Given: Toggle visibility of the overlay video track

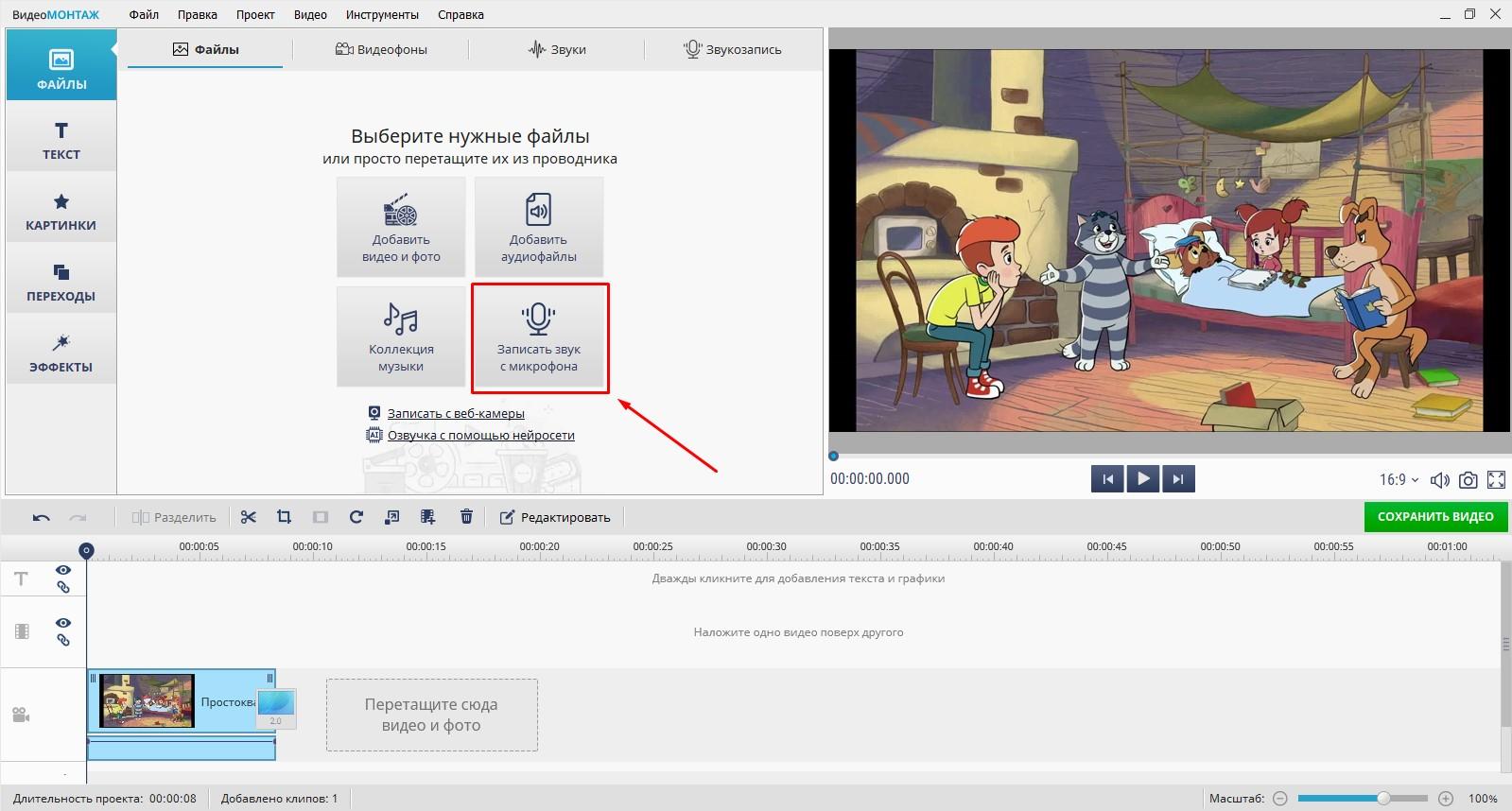Looking at the screenshot, I should pos(63,623).
